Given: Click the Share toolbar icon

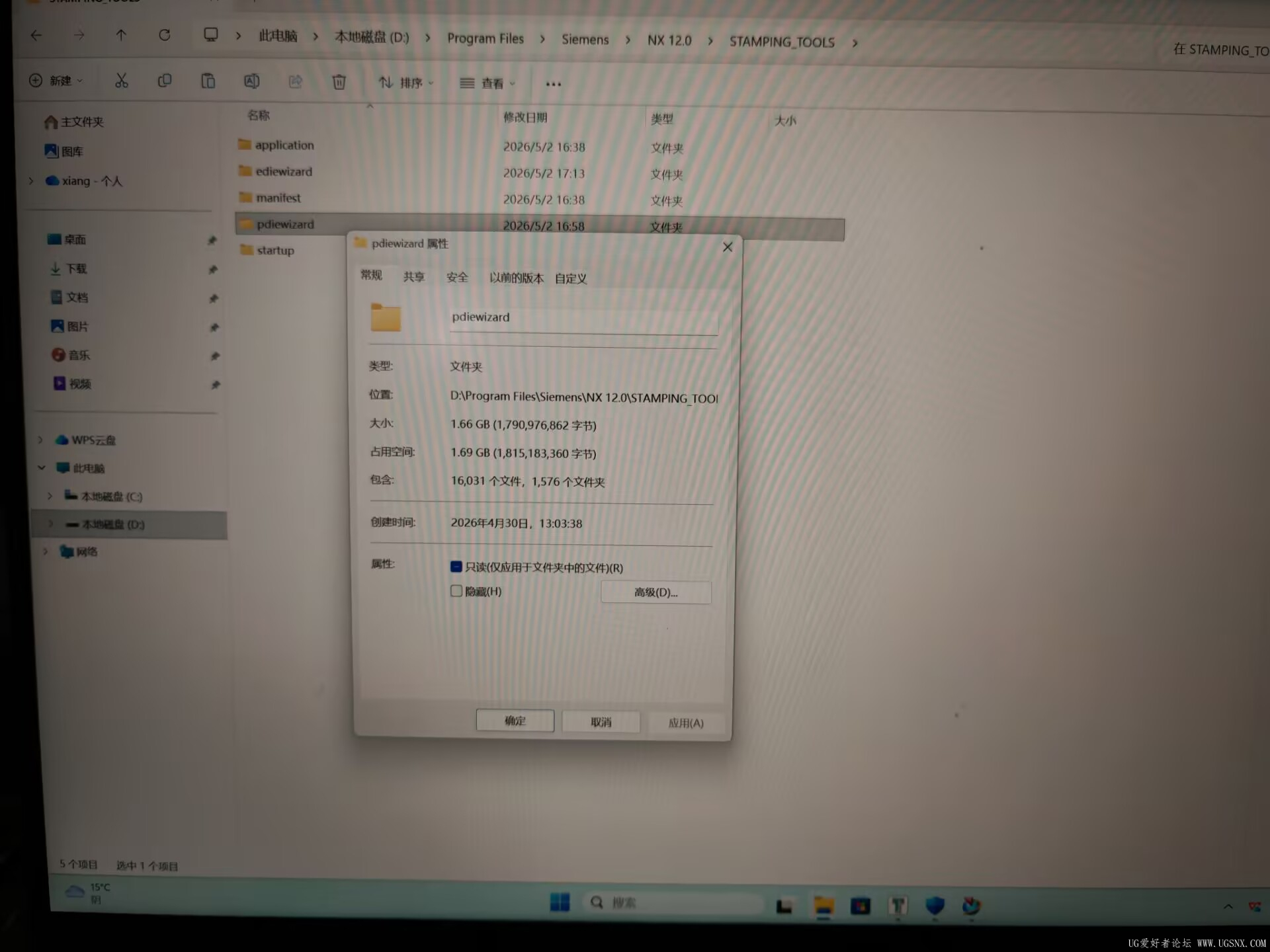Looking at the screenshot, I should click(296, 81).
